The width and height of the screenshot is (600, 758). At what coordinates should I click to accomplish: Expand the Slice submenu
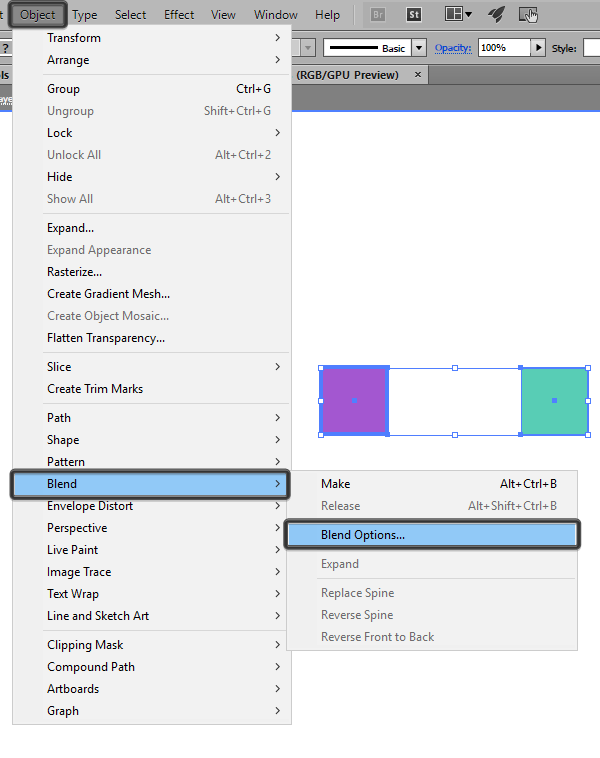152,367
